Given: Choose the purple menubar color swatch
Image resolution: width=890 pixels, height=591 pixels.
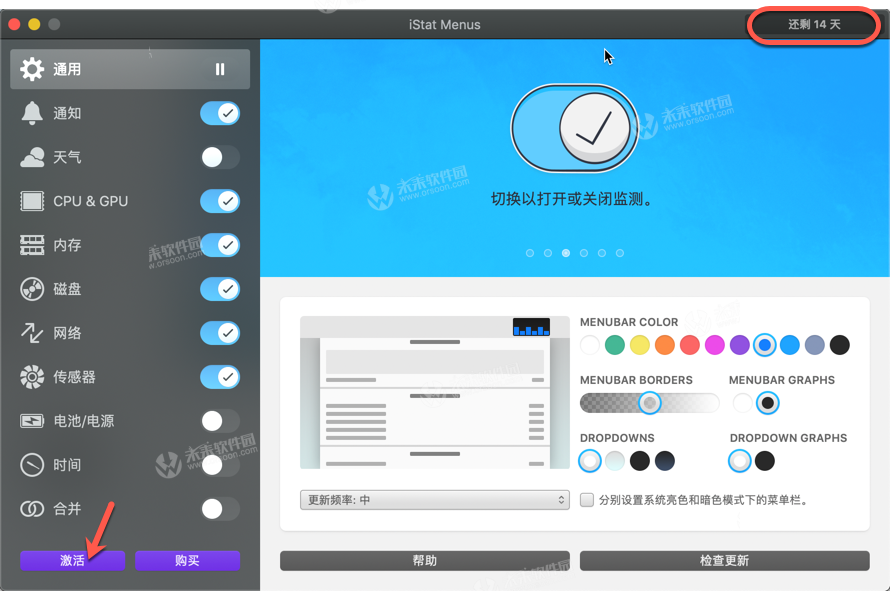Looking at the screenshot, I should [740, 345].
